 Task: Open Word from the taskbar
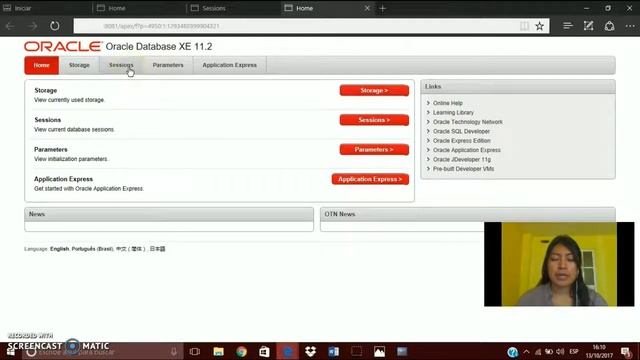tap(333, 351)
